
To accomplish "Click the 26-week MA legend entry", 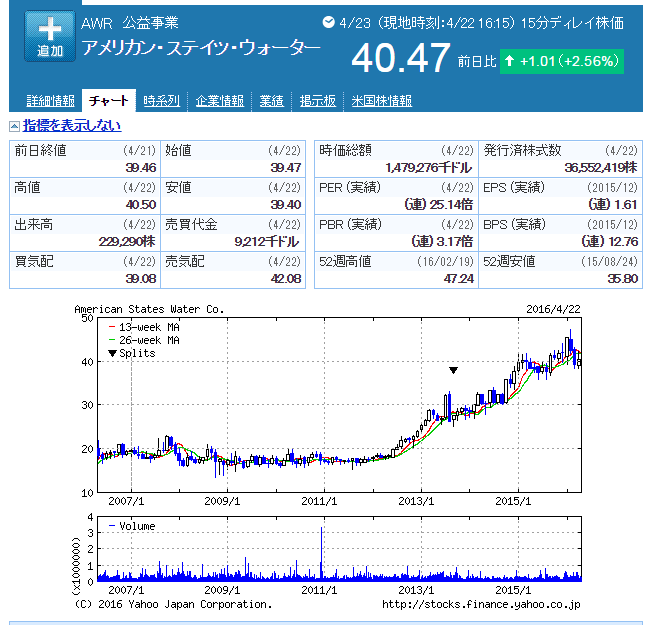I will coord(144,340).
